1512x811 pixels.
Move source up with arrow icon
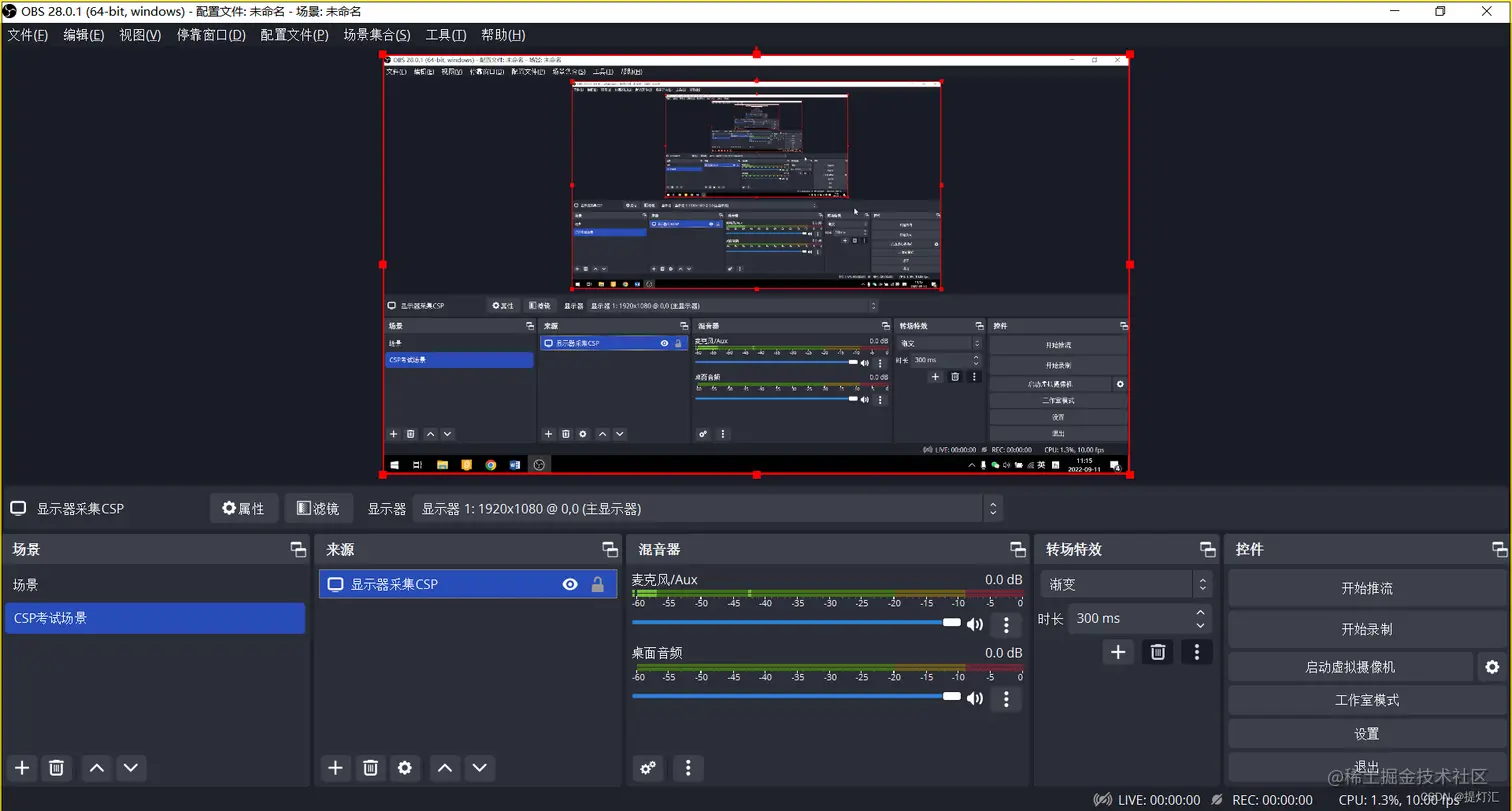[445, 768]
